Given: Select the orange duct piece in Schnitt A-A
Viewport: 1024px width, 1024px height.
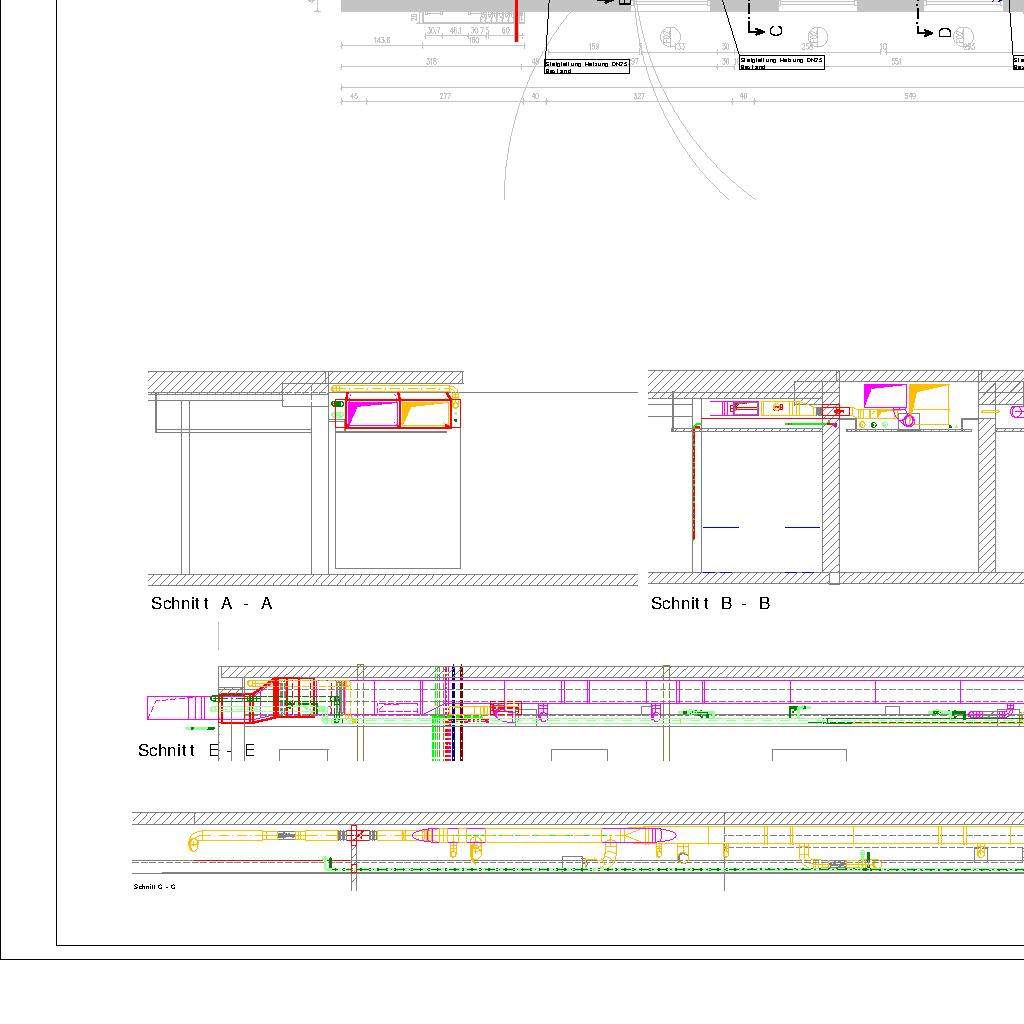Looking at the screenshot, I should click(x=425, y=411).
